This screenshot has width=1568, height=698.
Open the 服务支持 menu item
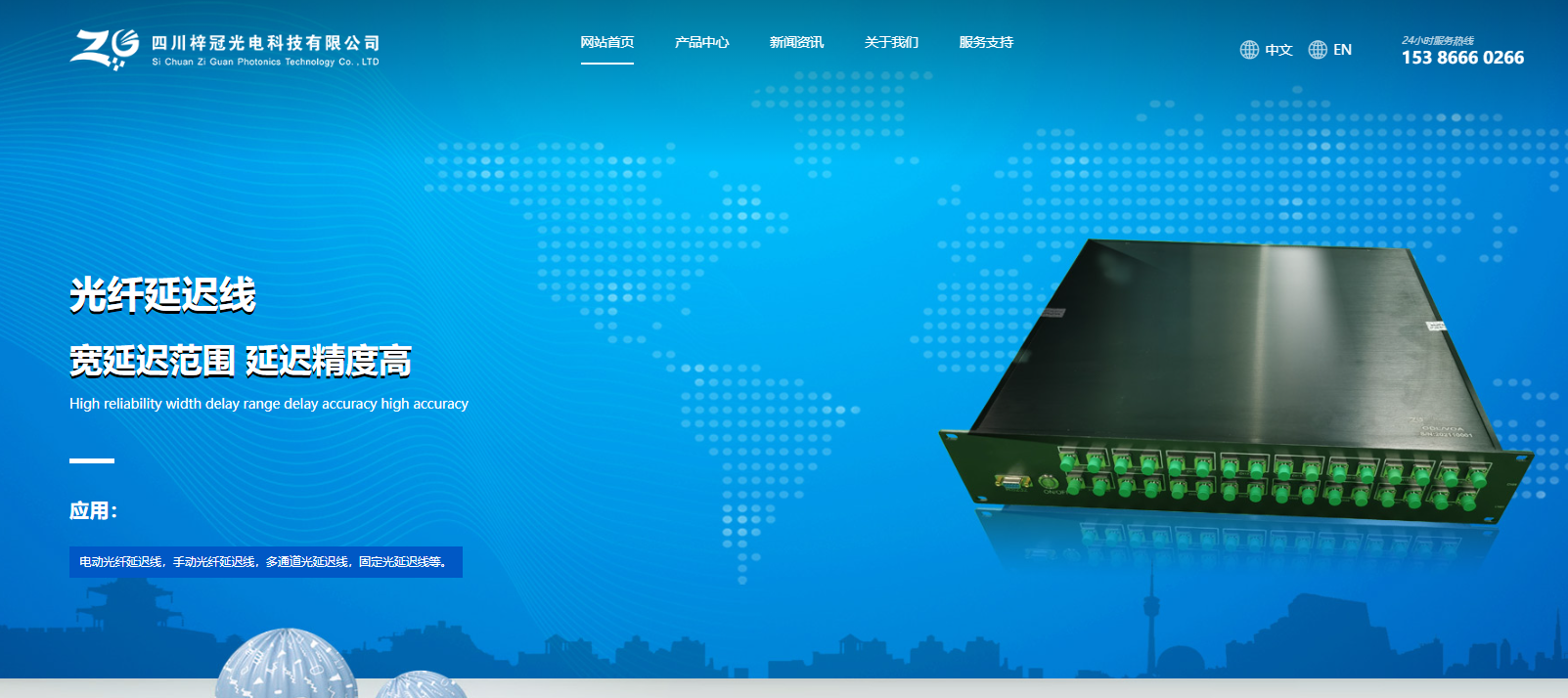coord(986,42)
